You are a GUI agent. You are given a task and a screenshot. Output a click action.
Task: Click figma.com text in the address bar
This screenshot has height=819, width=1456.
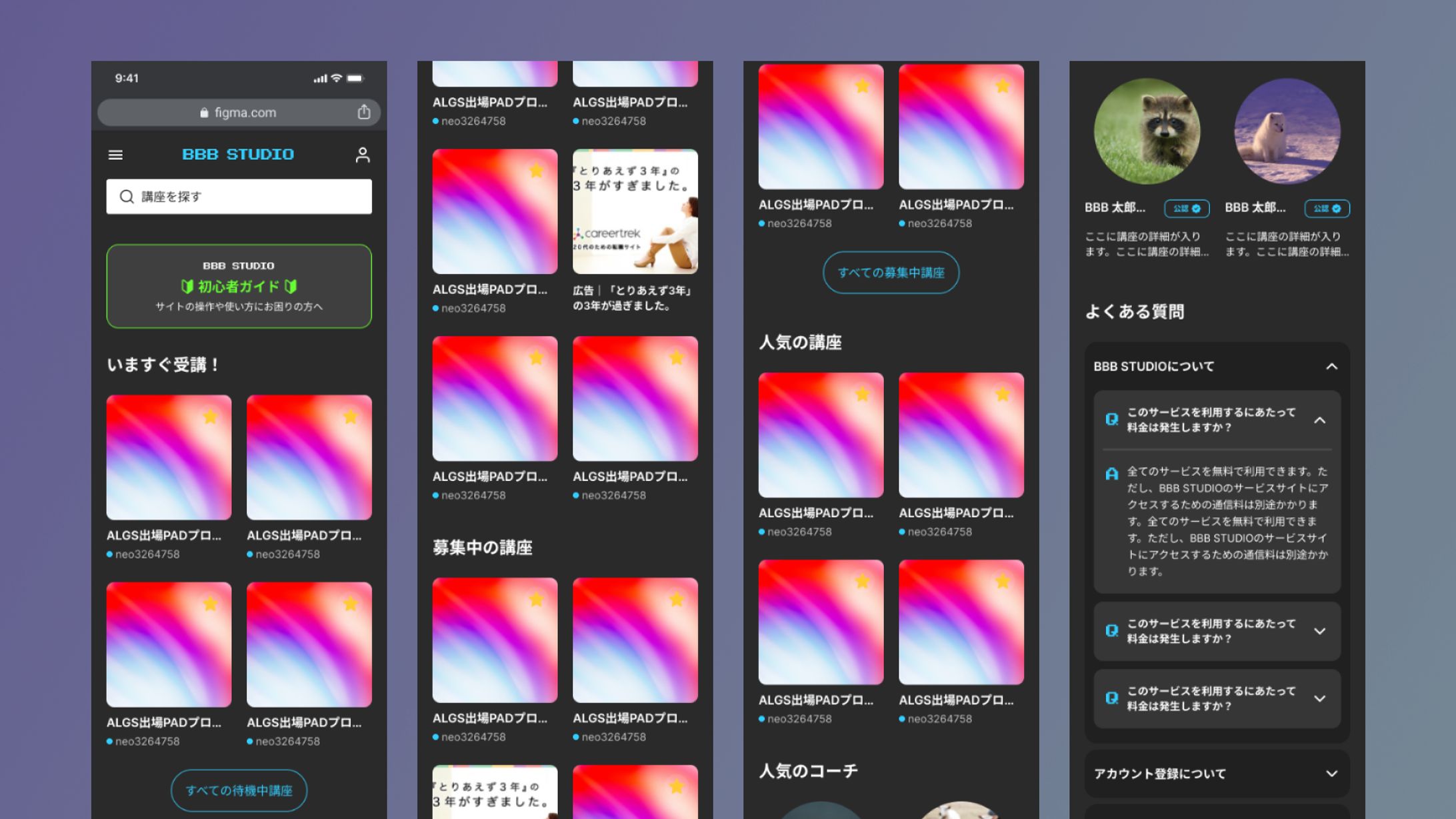[x=245, y=113]
